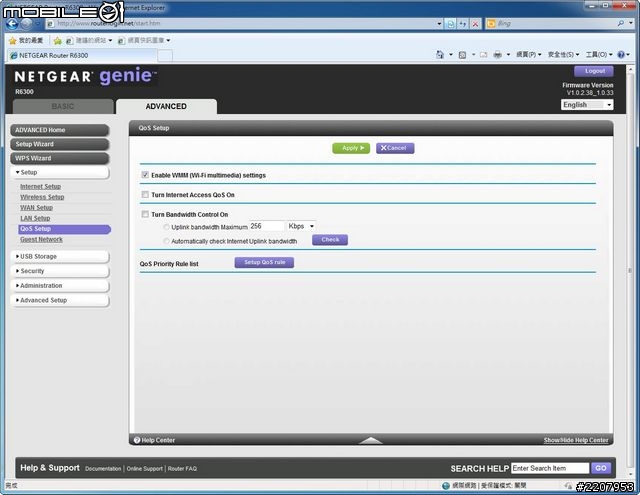The image size is (640, 495).
Task: Open the 安全性(S) Safety menu
Action: coord(563,54)
